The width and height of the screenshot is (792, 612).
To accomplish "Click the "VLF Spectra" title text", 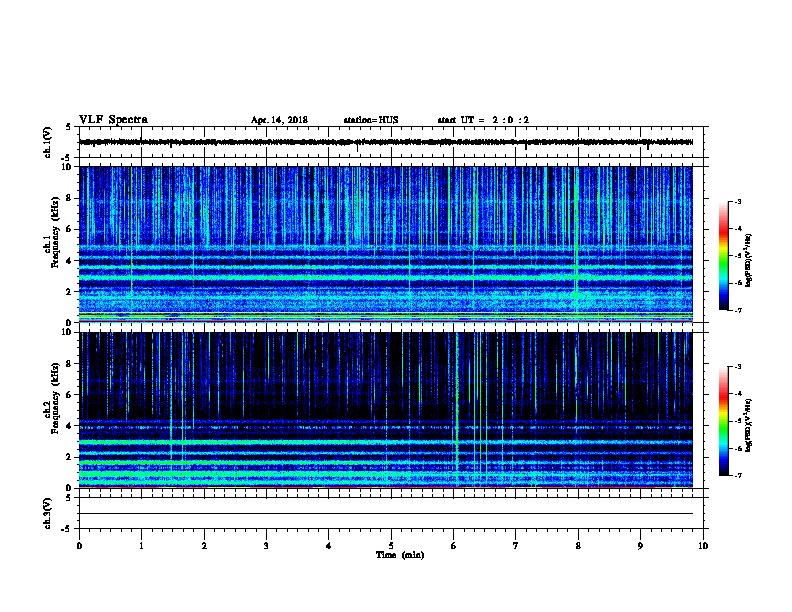I will 113,119.
